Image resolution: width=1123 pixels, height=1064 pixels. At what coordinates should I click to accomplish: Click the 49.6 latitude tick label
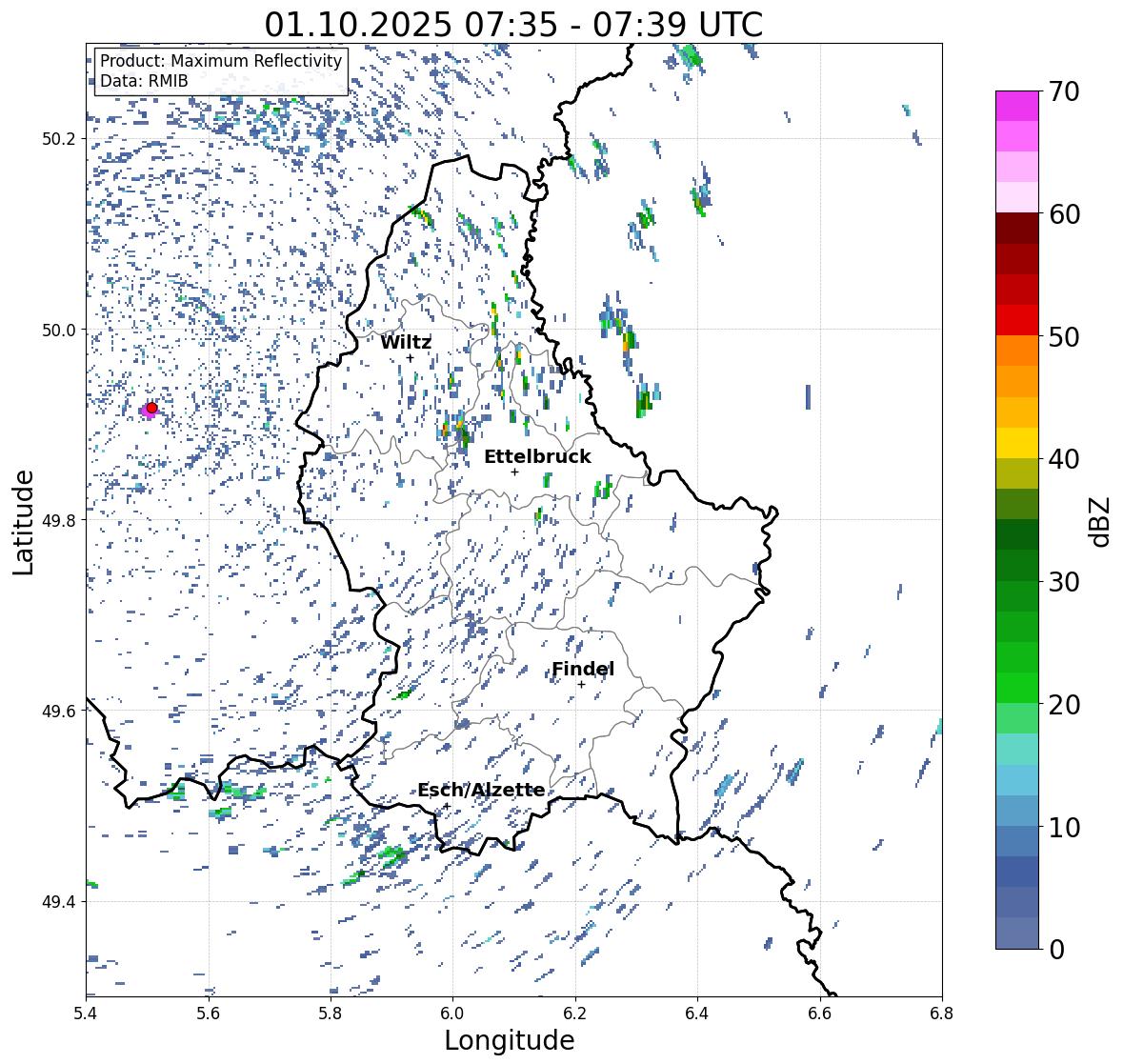[x=59, y=711]
